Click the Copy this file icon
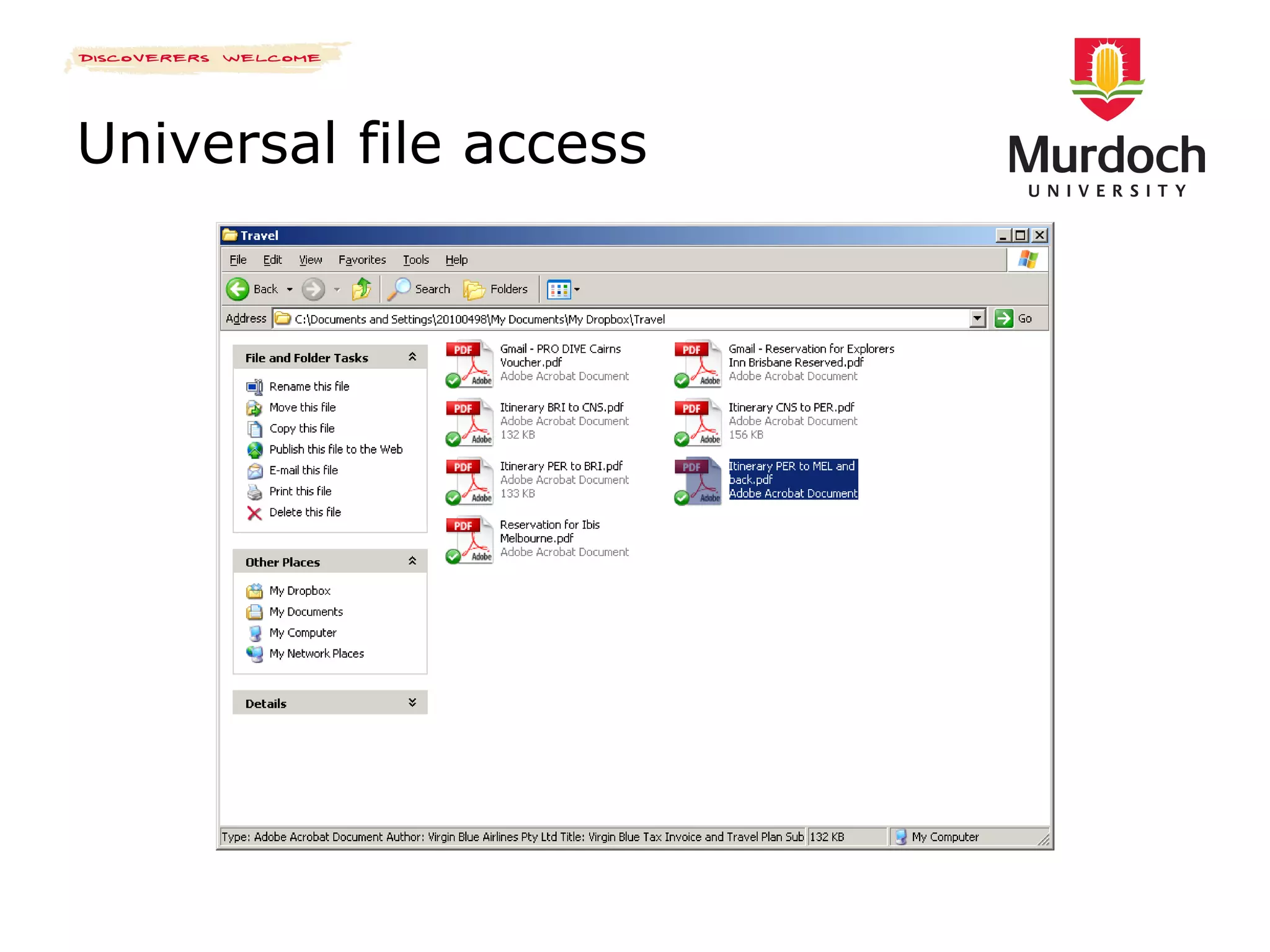1270x952 pixels. click(254, 429)
